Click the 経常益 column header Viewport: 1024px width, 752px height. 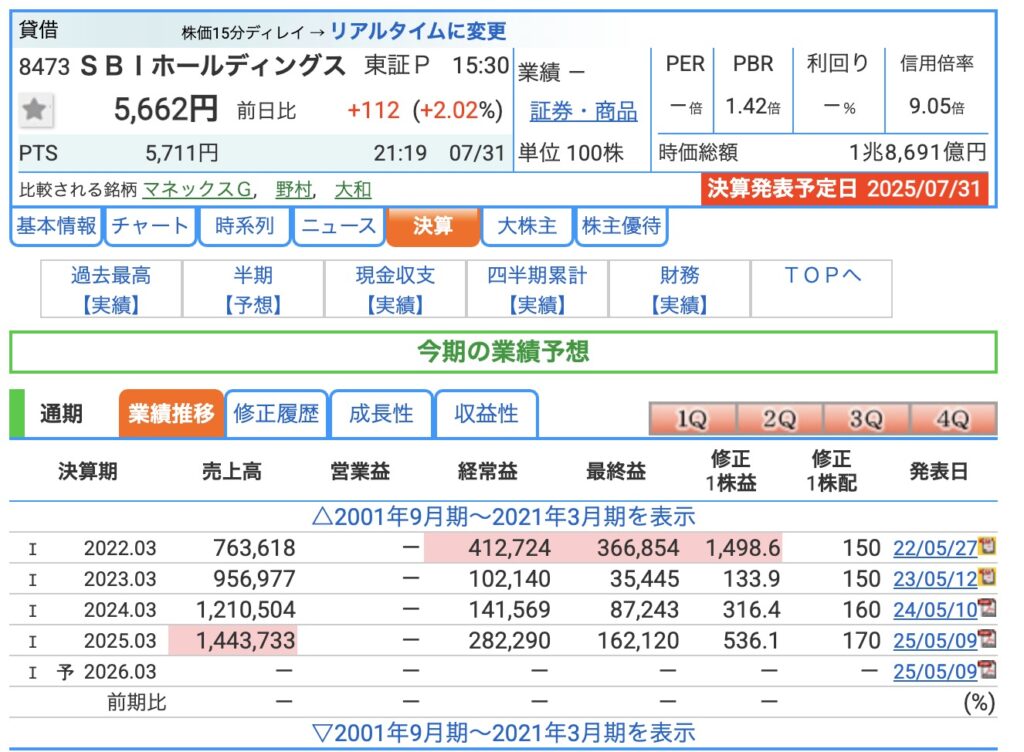(x=488, y=471)
